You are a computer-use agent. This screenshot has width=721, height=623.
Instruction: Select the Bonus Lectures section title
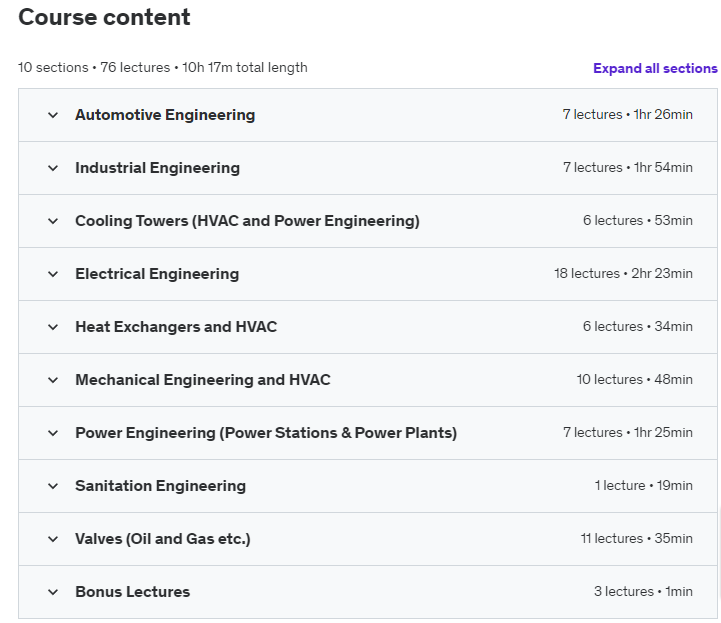(132, 592)
